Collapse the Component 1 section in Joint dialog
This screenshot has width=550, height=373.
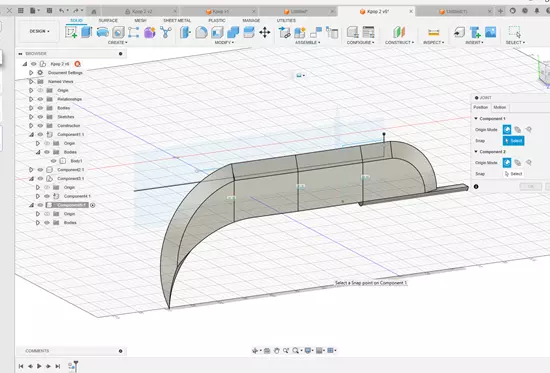coord(476,119)
